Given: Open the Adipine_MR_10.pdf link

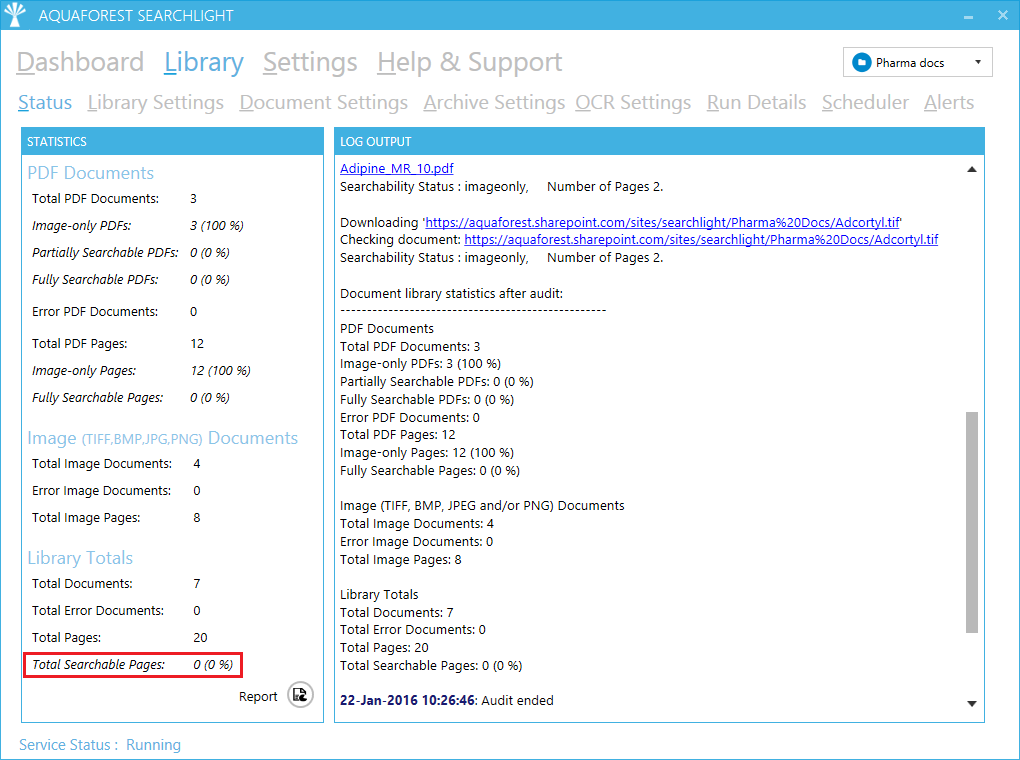Looking at the screenshot, I should point(397,169).
